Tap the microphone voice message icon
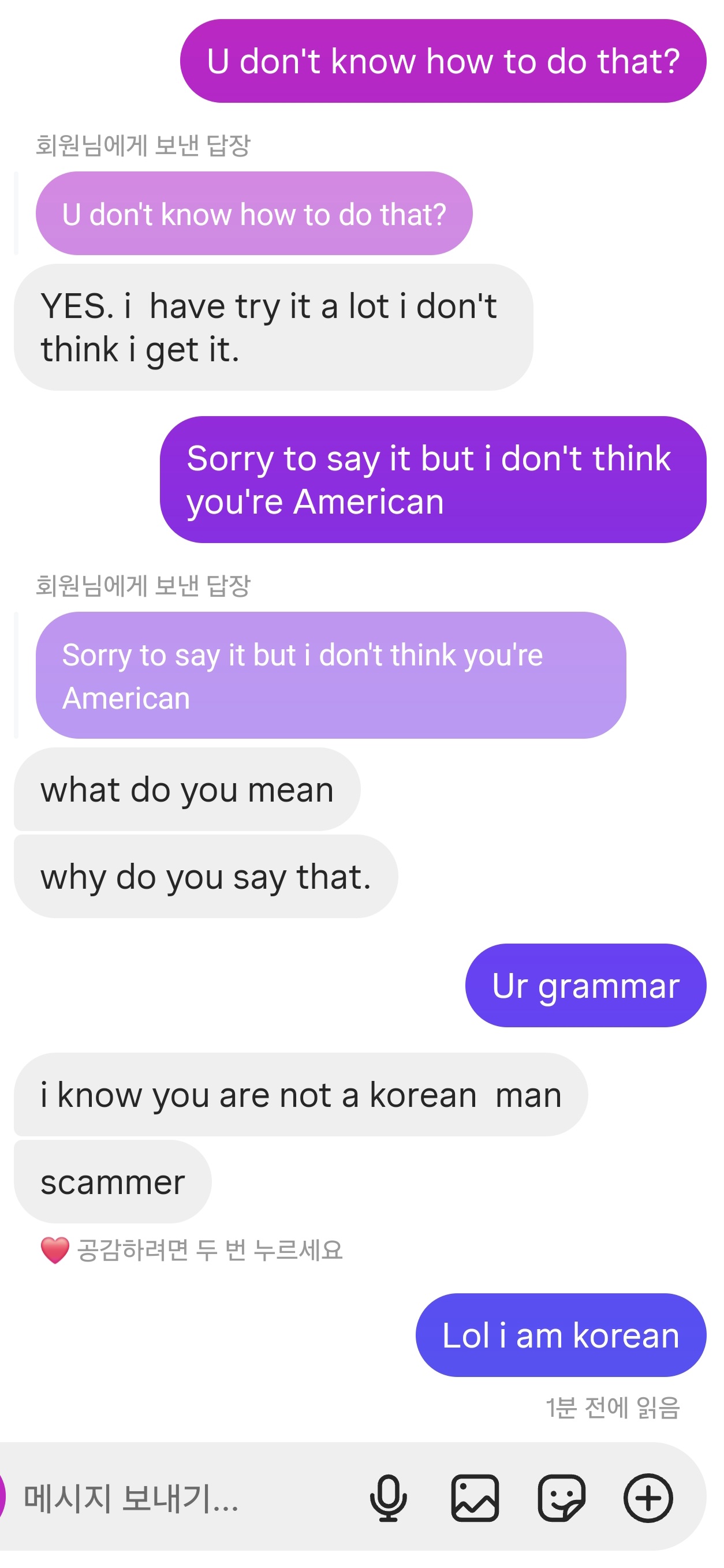724x1568 pixels. [388, 1498]
